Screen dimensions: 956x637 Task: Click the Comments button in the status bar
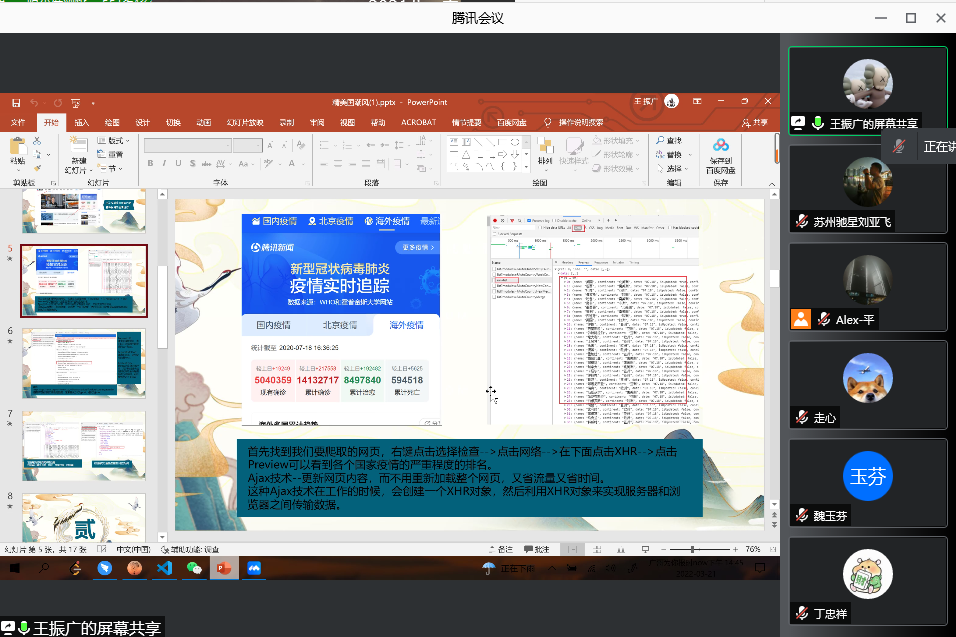pyautogui.click(x=537, y=549)
